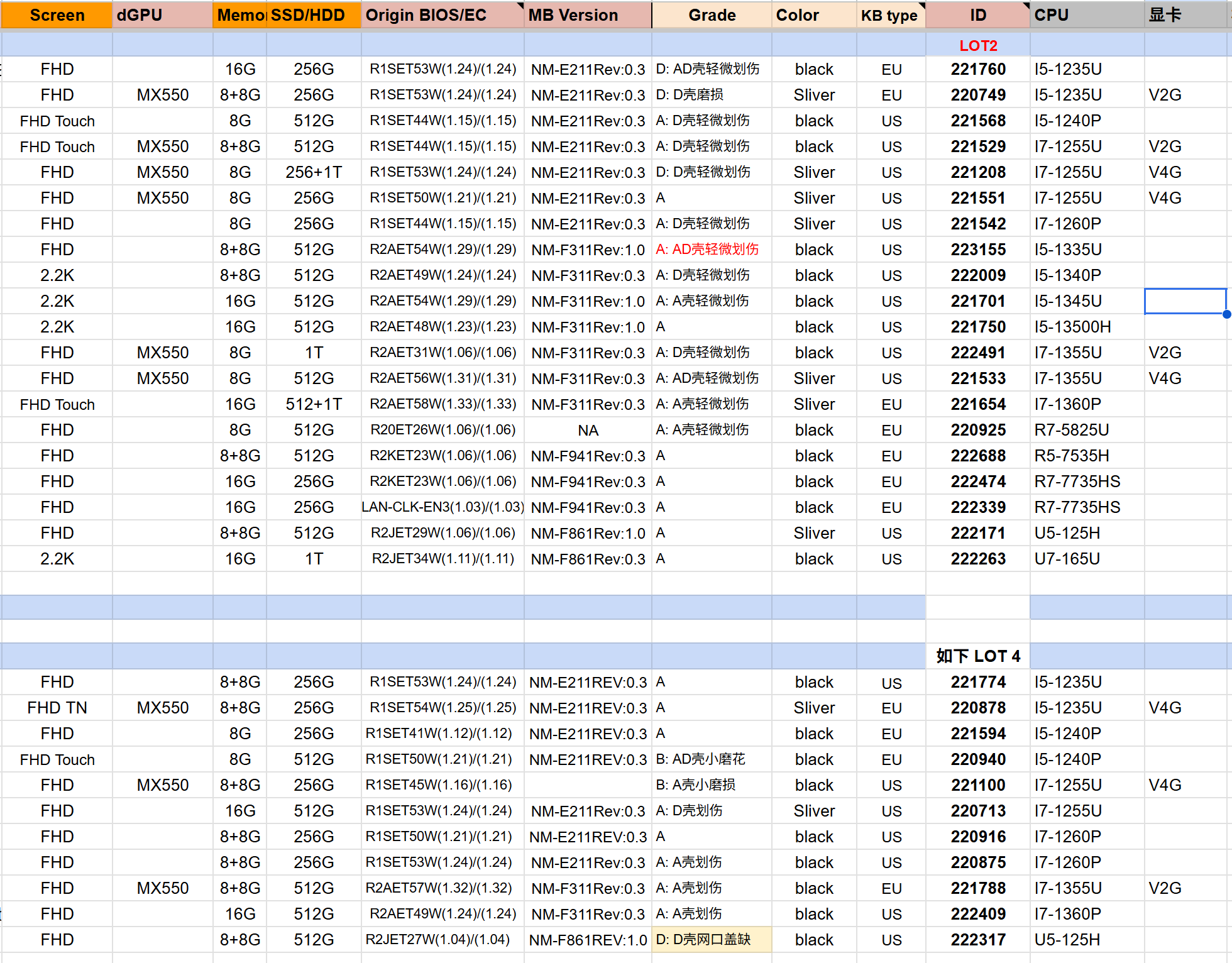Select the ID header cell
The width and height of the screenshot is (1232, 963).
click(977, 15)
